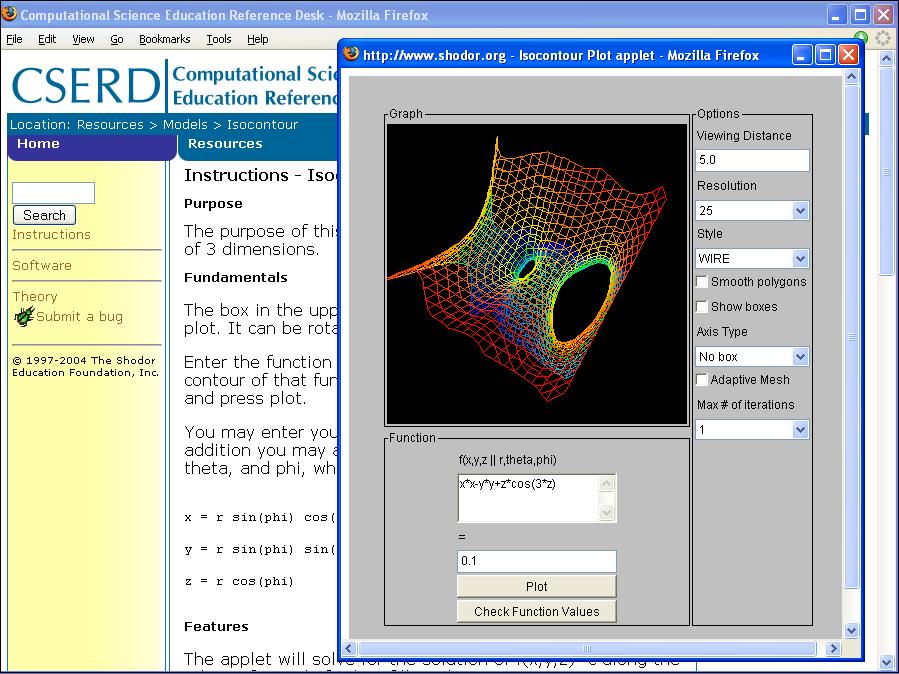
Task: Click the CSERD logo
Action: [85, 87]
